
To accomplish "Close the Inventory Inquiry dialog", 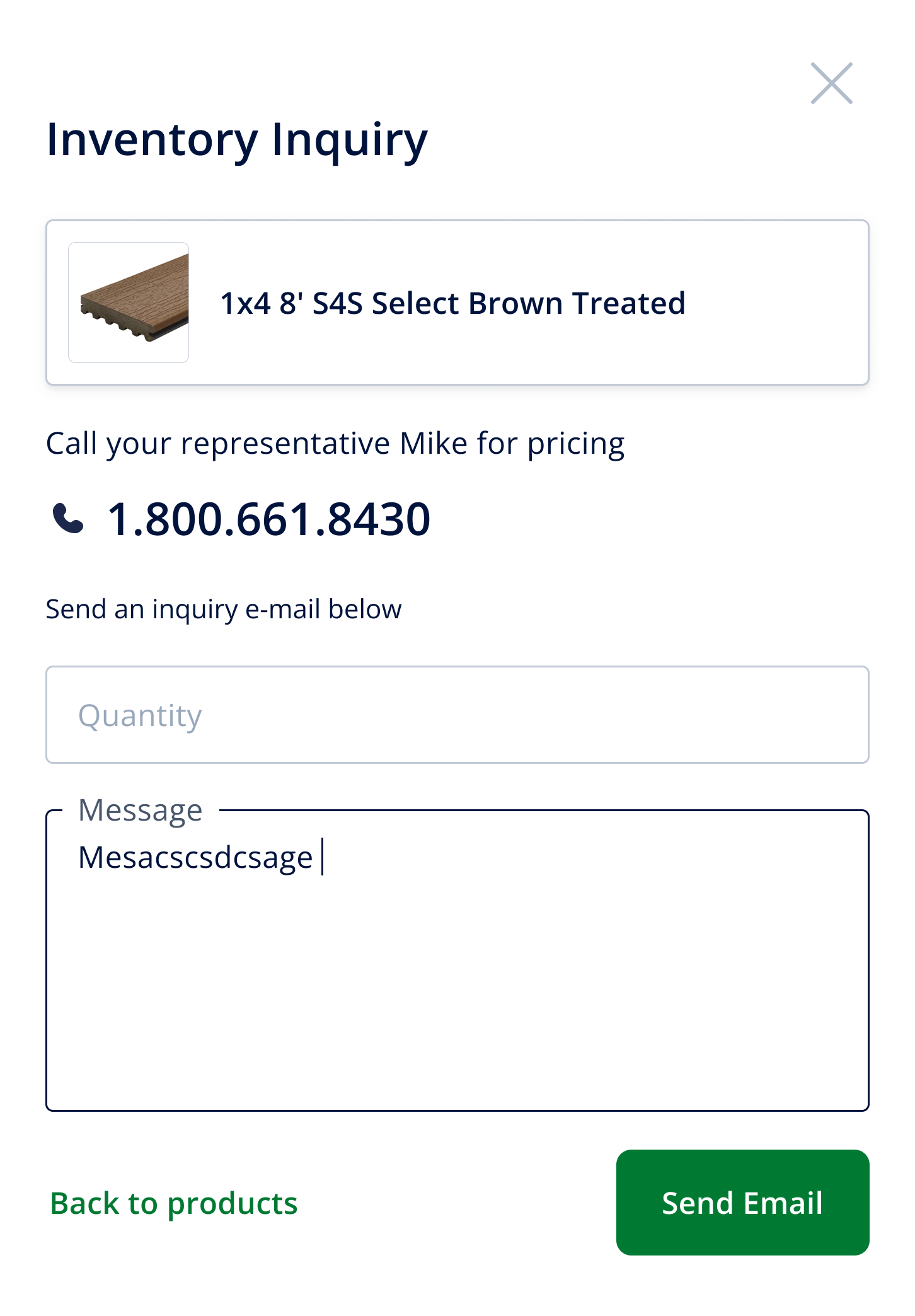I will tap(831, 83).
